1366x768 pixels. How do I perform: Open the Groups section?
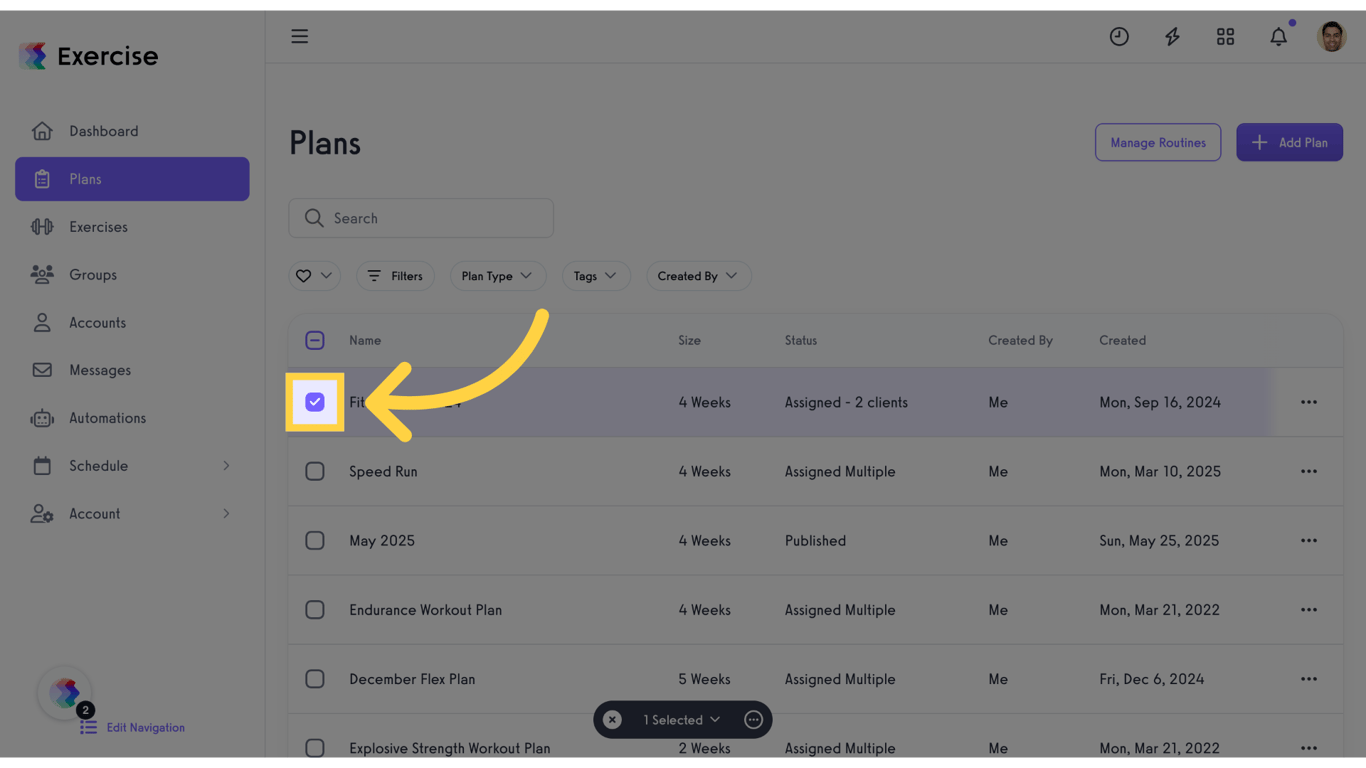[x=93, y=275]
